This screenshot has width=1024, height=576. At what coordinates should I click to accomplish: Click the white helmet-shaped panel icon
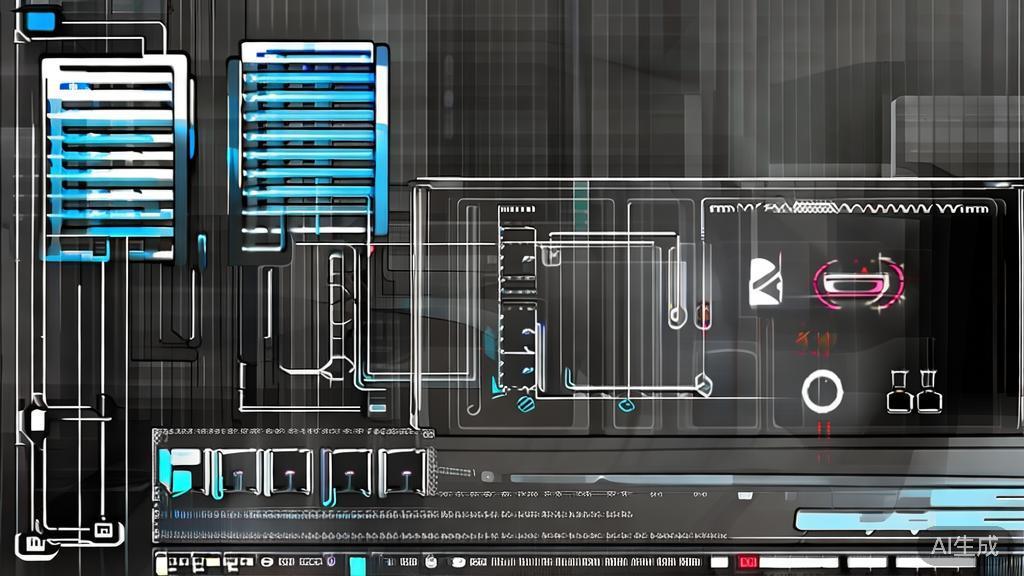pyautogui.click(x=766, y=281)
